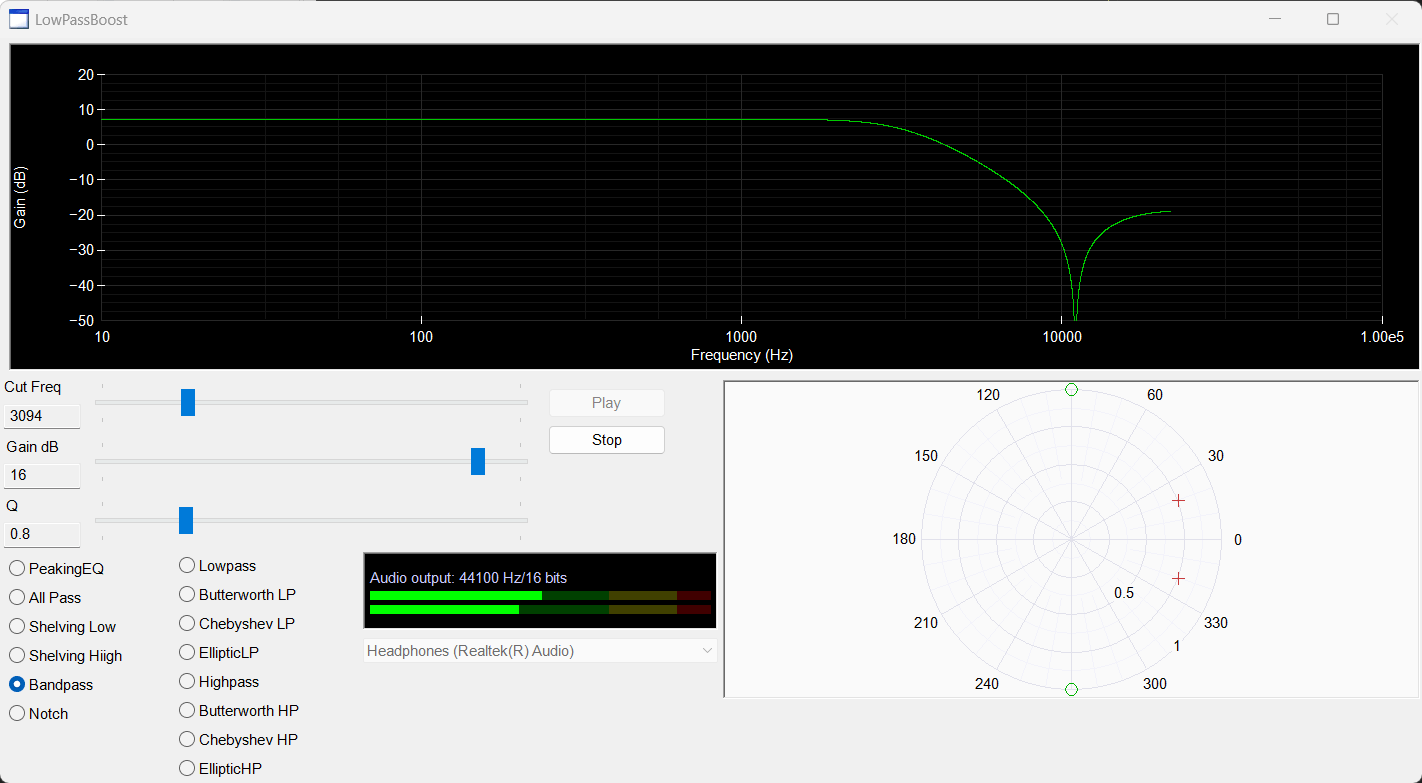Click the Cut Freq 3094 text field
This screenshot has height=783, width=1422.
click(42, 416)
